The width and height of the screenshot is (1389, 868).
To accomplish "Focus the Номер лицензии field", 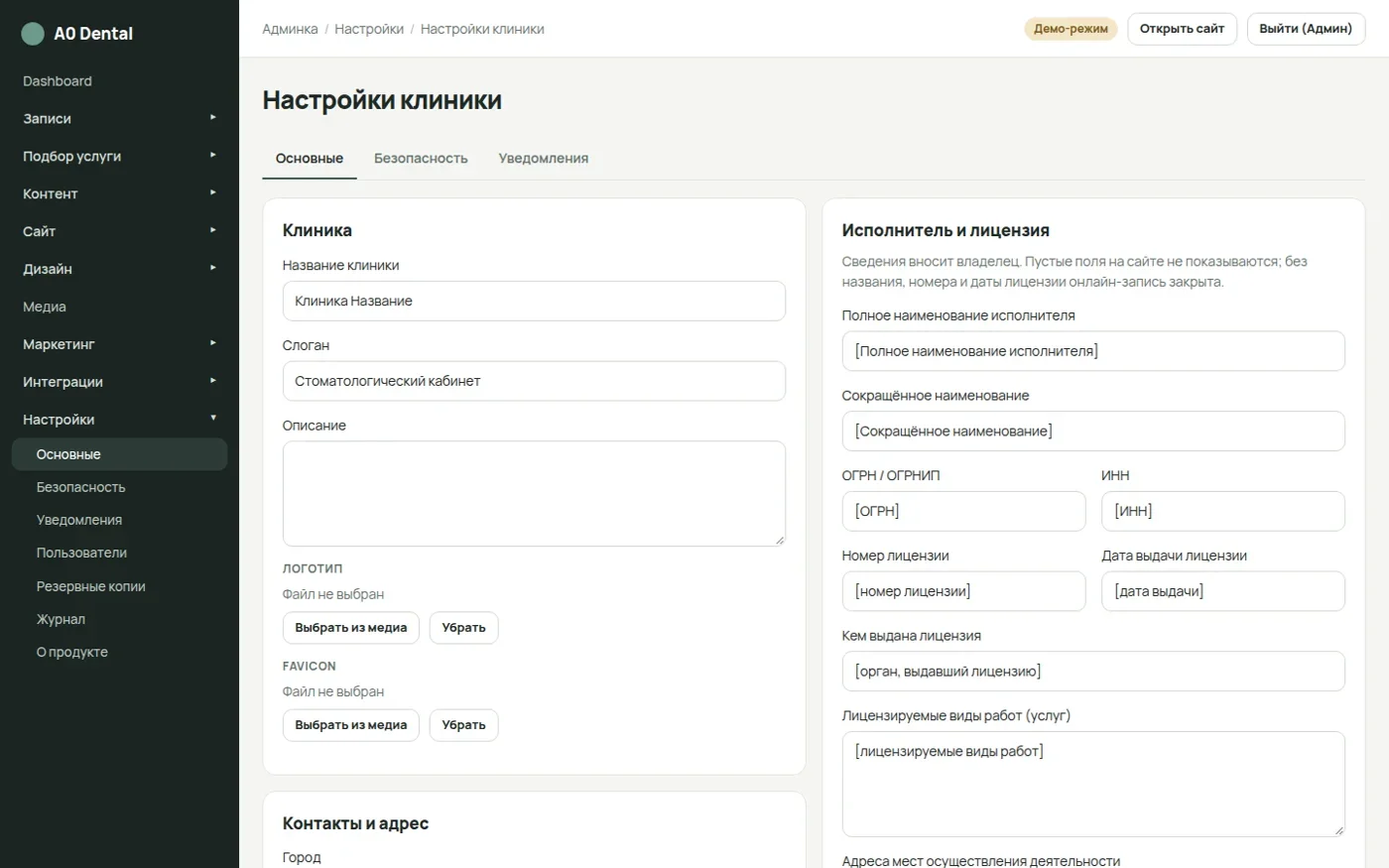I will (x=963, y=591).
